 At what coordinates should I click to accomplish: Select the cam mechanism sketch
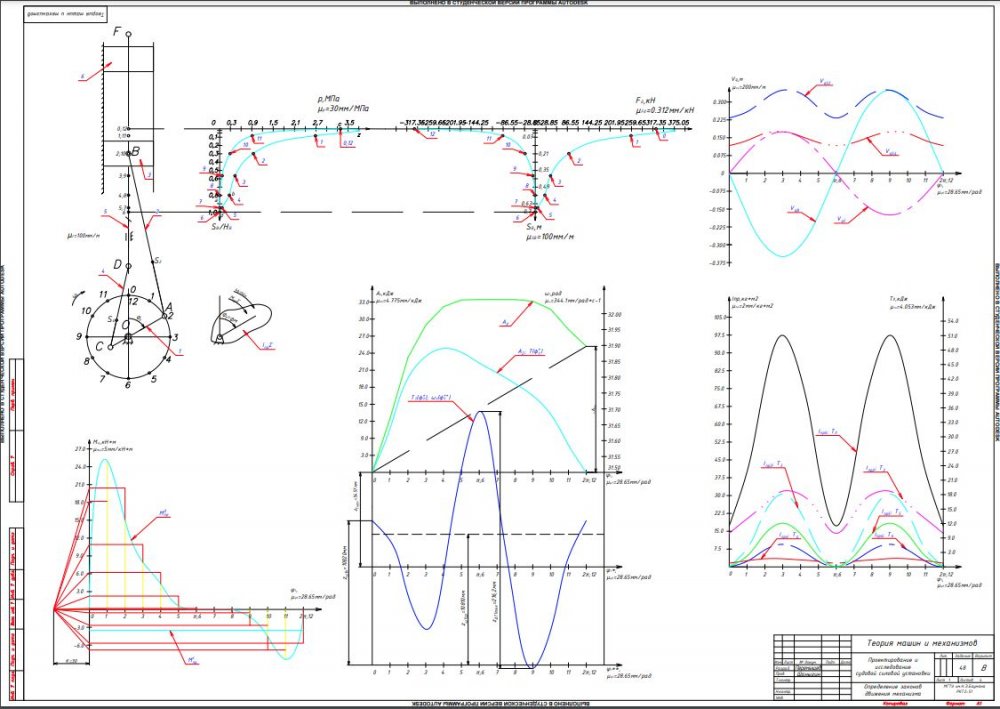coord(244,318)
